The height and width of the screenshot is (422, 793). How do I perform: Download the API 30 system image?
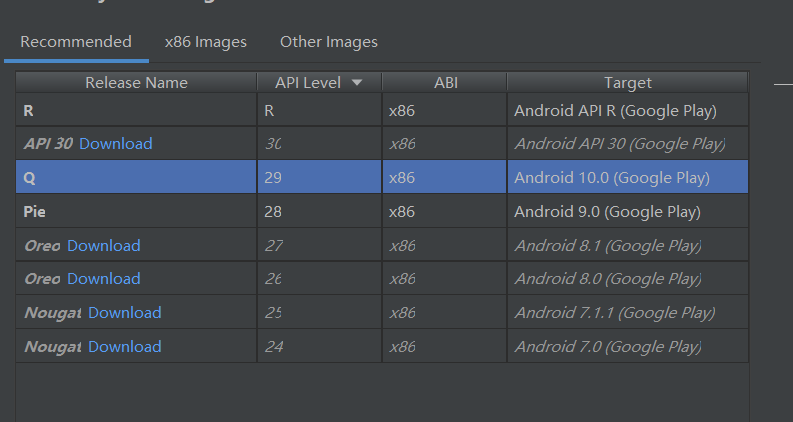point(116,144)
